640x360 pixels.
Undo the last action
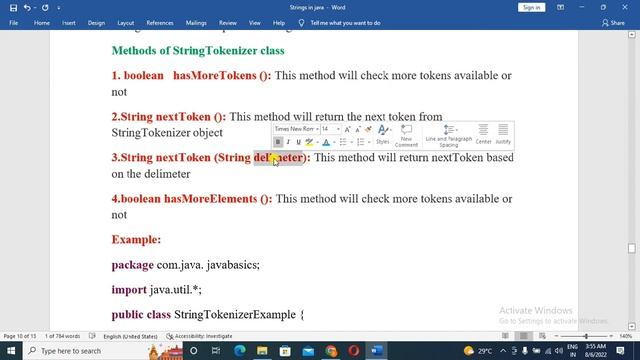point(27,8)
